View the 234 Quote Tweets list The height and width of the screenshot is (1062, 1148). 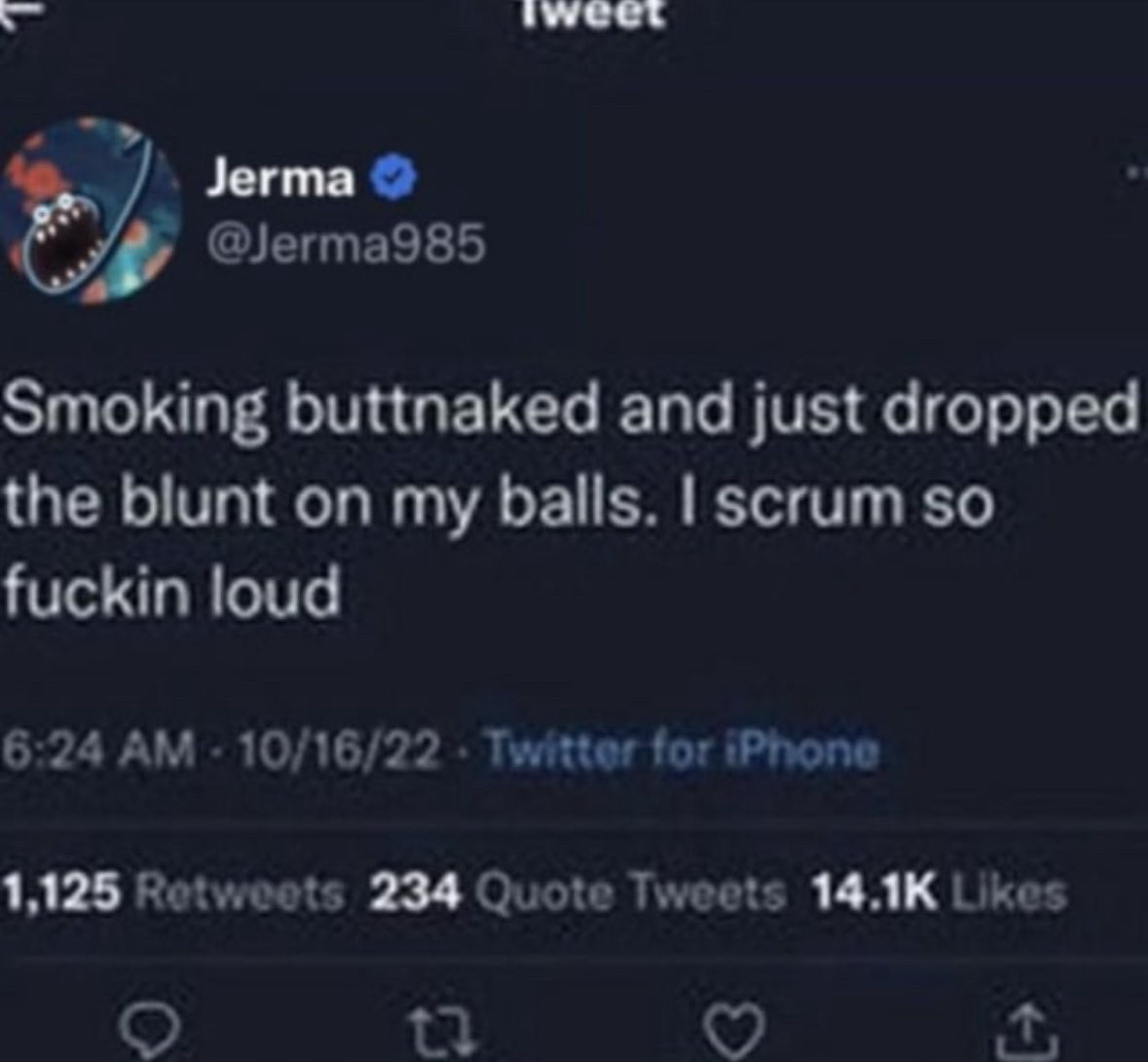pyautogui.click(x=577, y=893)
